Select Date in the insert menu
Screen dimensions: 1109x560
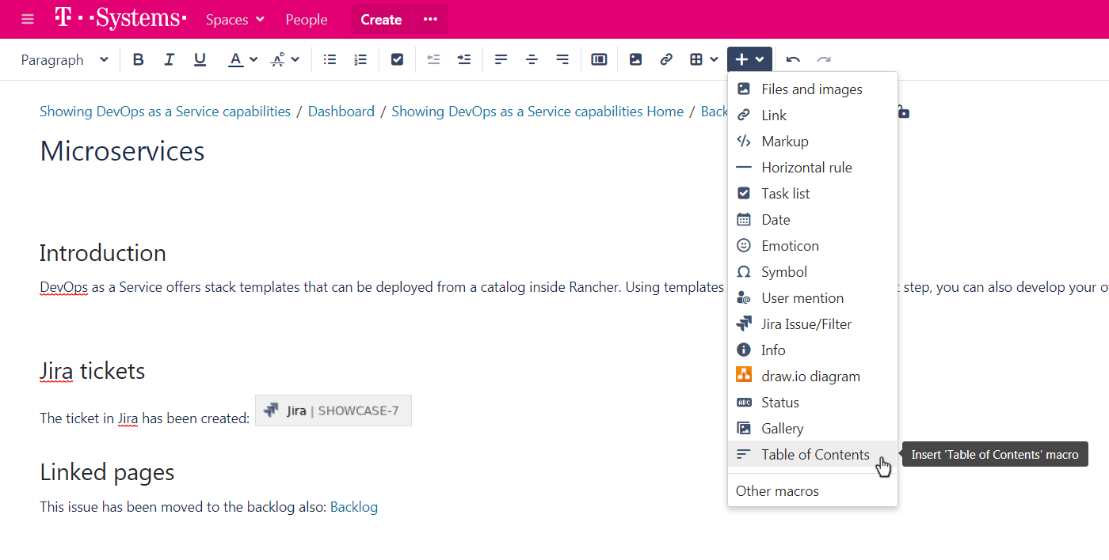(x=813, y=220)
